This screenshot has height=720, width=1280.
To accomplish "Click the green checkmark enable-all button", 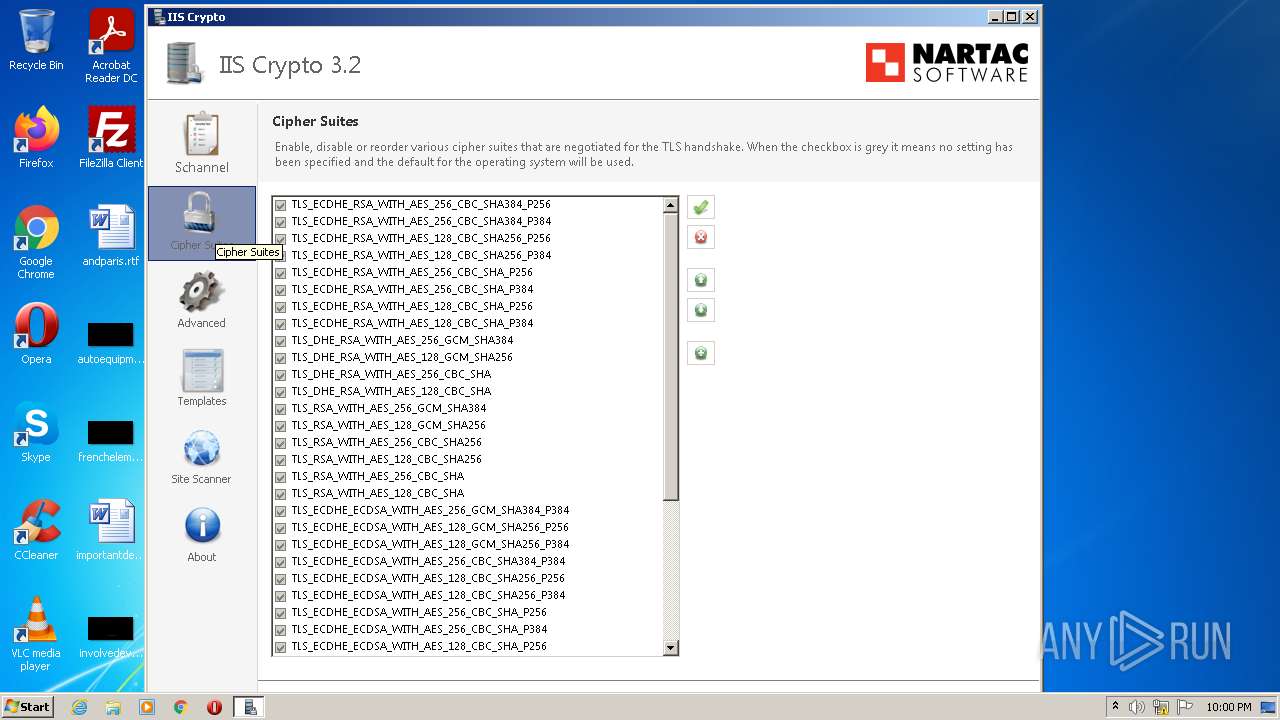I will (701, 207).
